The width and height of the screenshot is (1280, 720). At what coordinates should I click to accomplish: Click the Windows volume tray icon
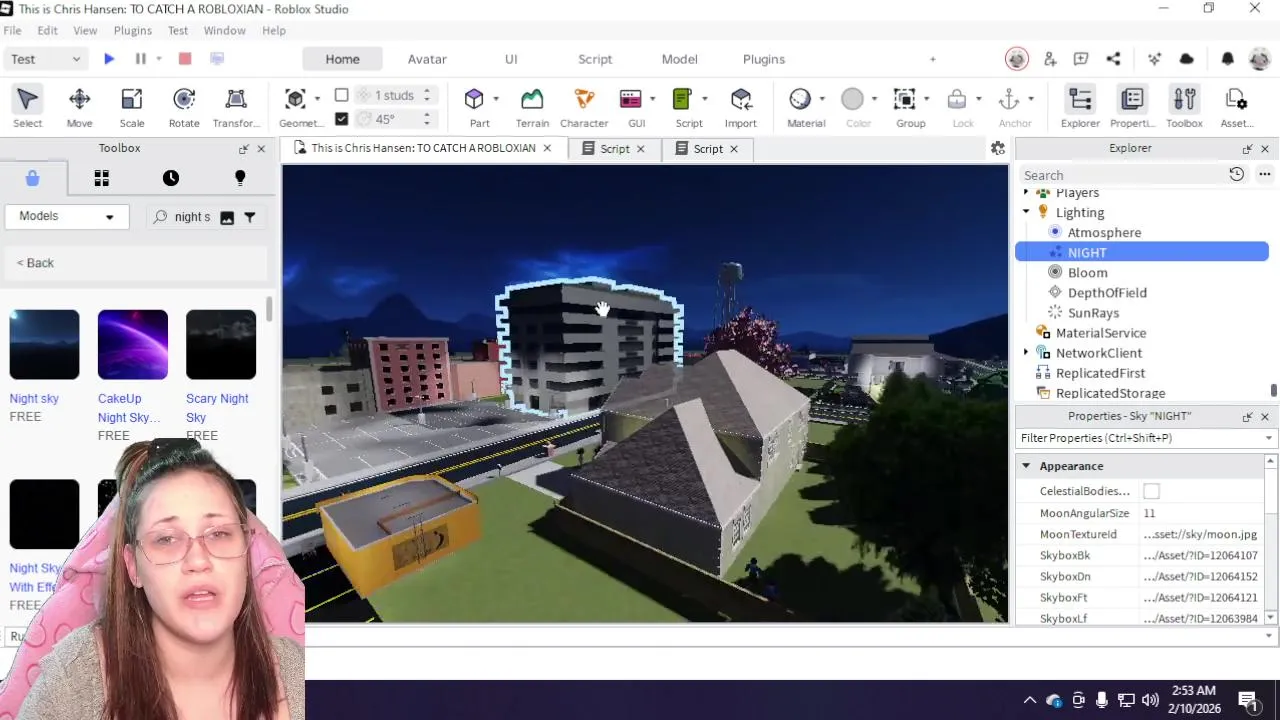click(x=1150, y=700)
